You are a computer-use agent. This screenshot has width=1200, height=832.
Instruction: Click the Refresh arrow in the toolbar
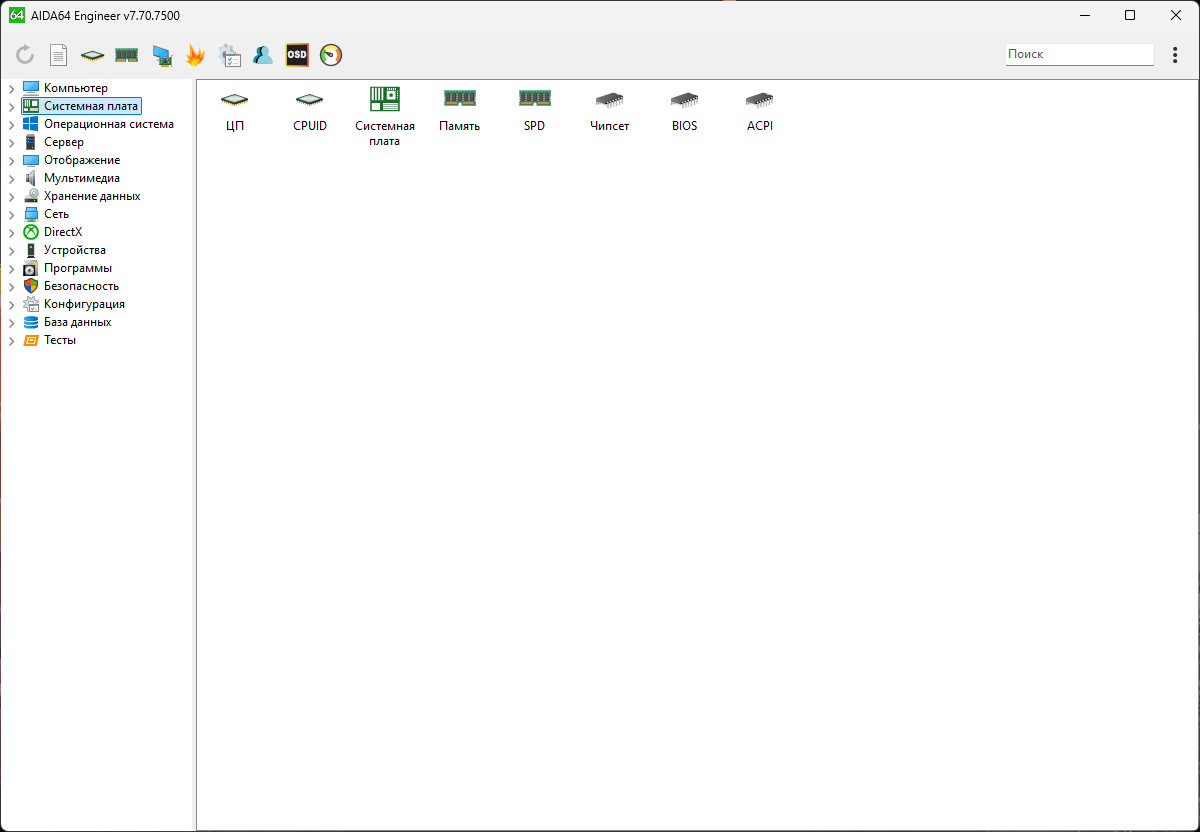coord(25,55)
